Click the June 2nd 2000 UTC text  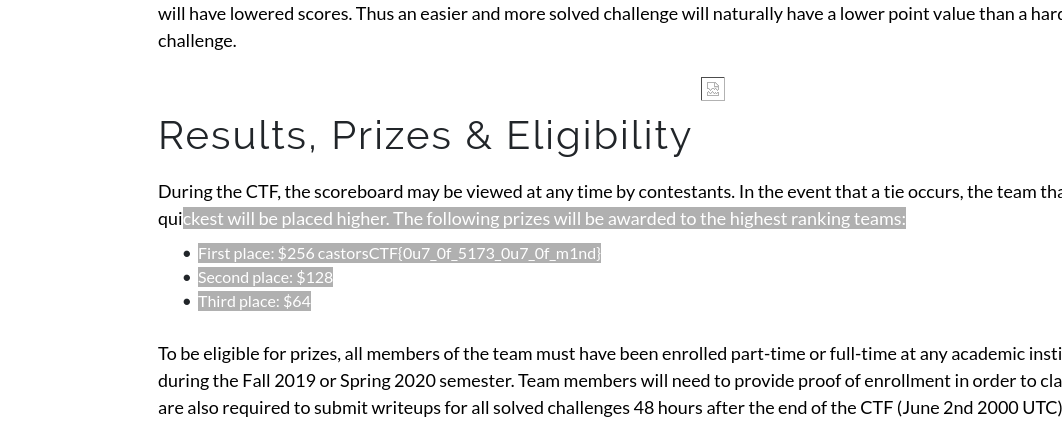click(x=979, y=408)
